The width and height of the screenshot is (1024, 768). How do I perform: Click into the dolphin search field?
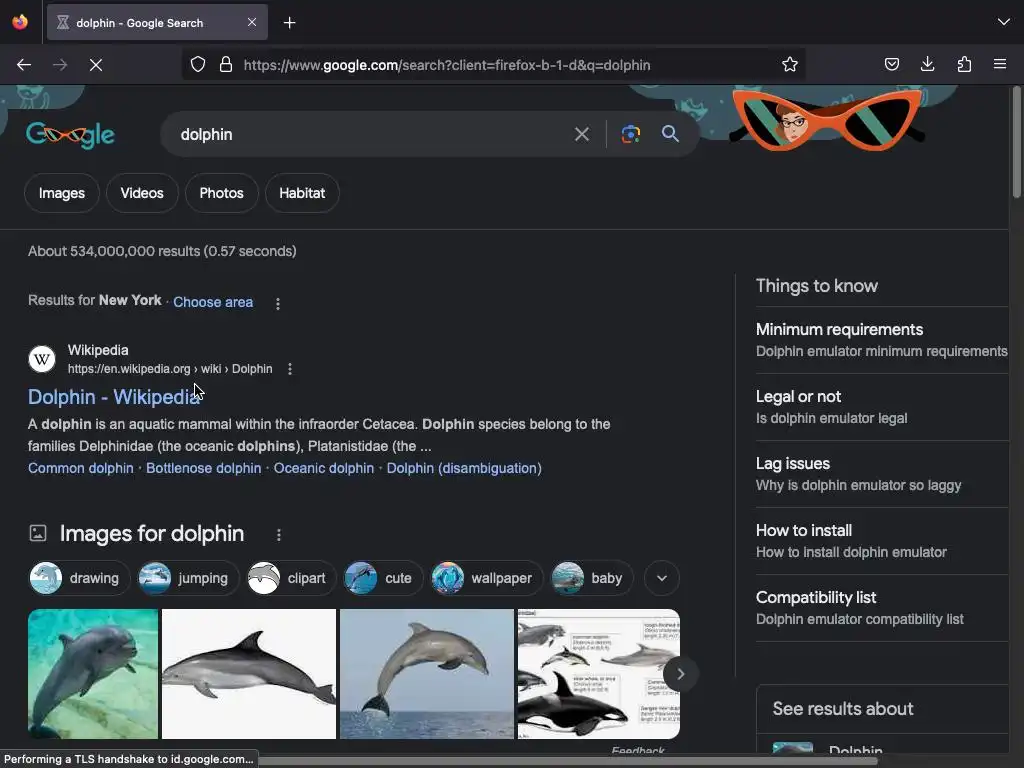366,135
